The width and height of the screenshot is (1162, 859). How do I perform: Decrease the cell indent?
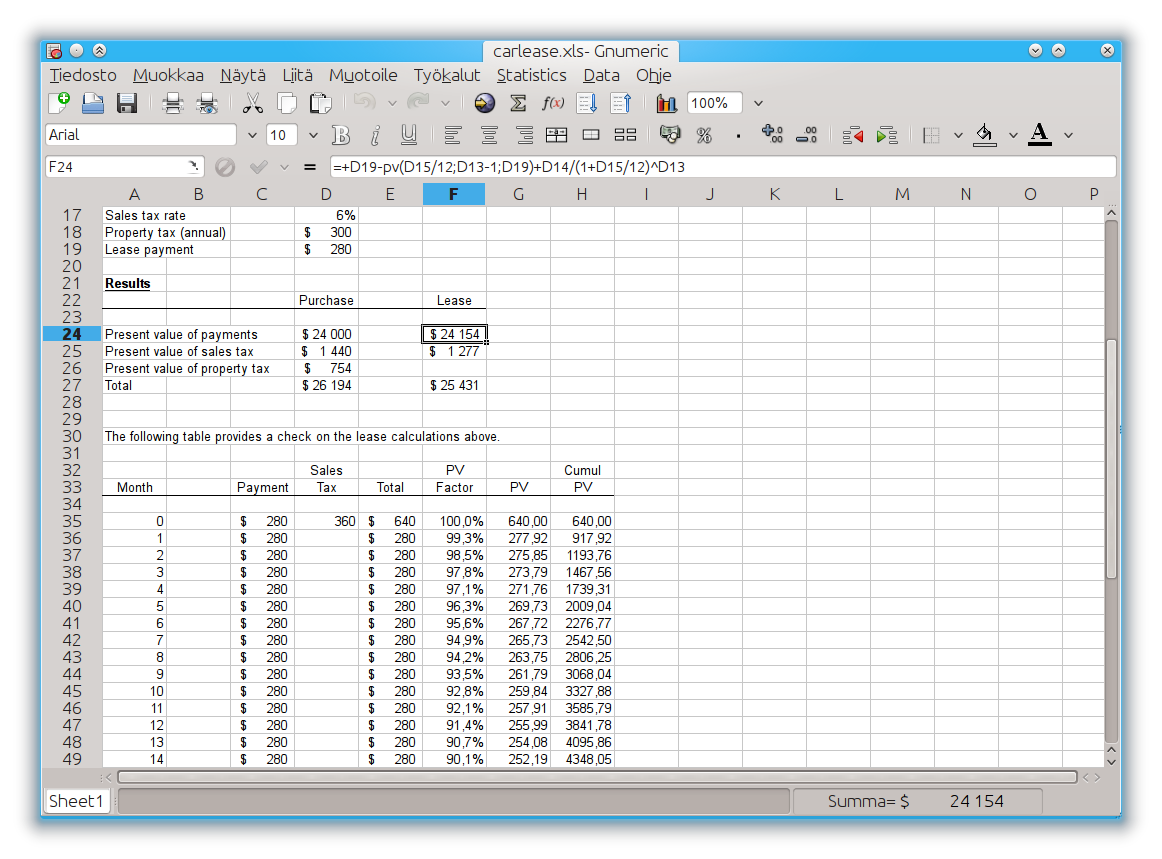852,135
